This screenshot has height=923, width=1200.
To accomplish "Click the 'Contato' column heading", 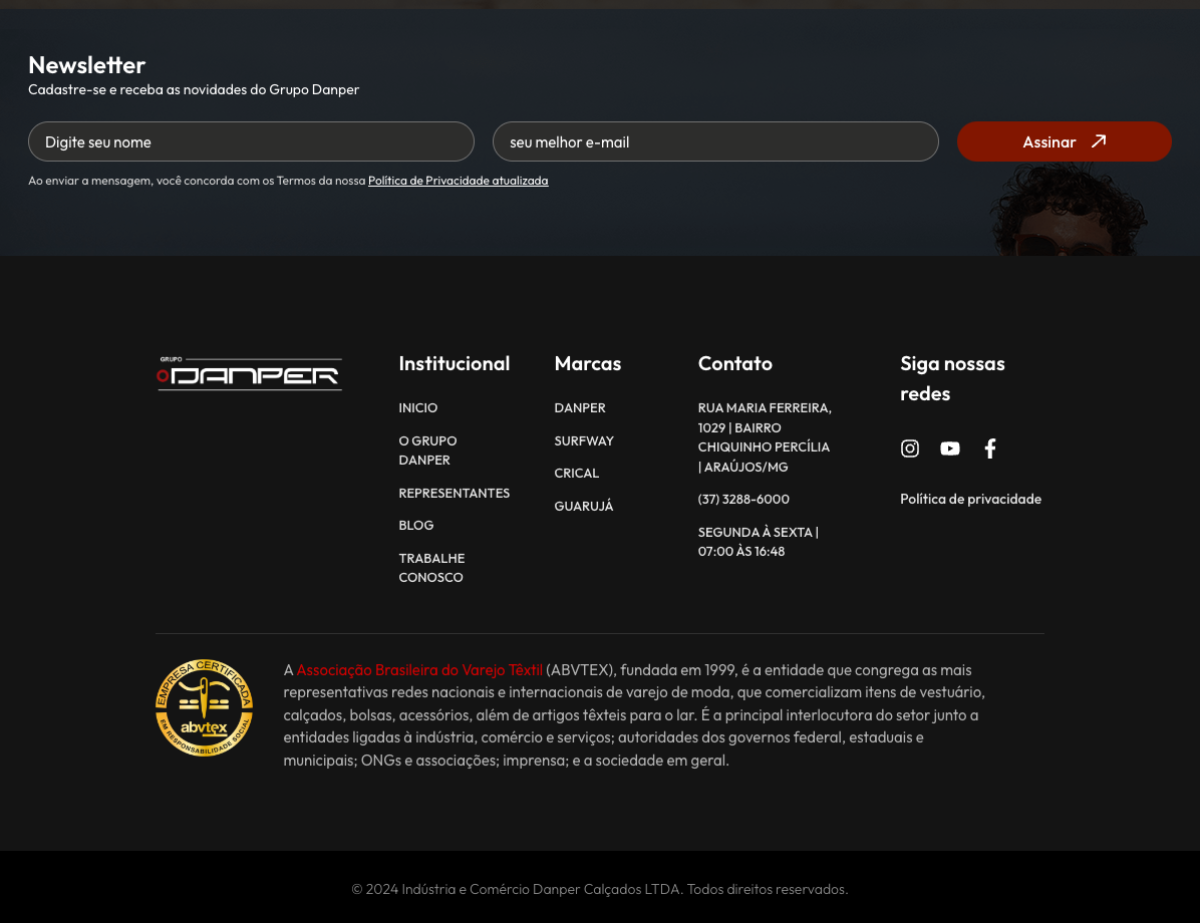I will click(735, 363).
